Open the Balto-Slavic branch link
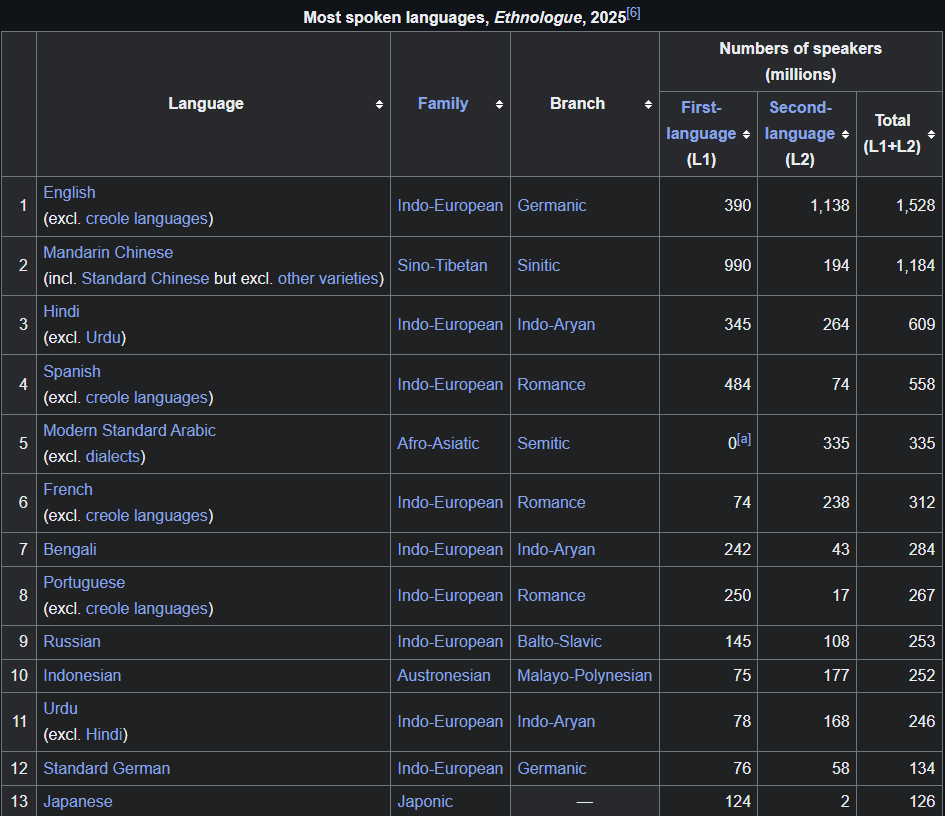Viewport: 945px width, 816px height. (559, 641)
